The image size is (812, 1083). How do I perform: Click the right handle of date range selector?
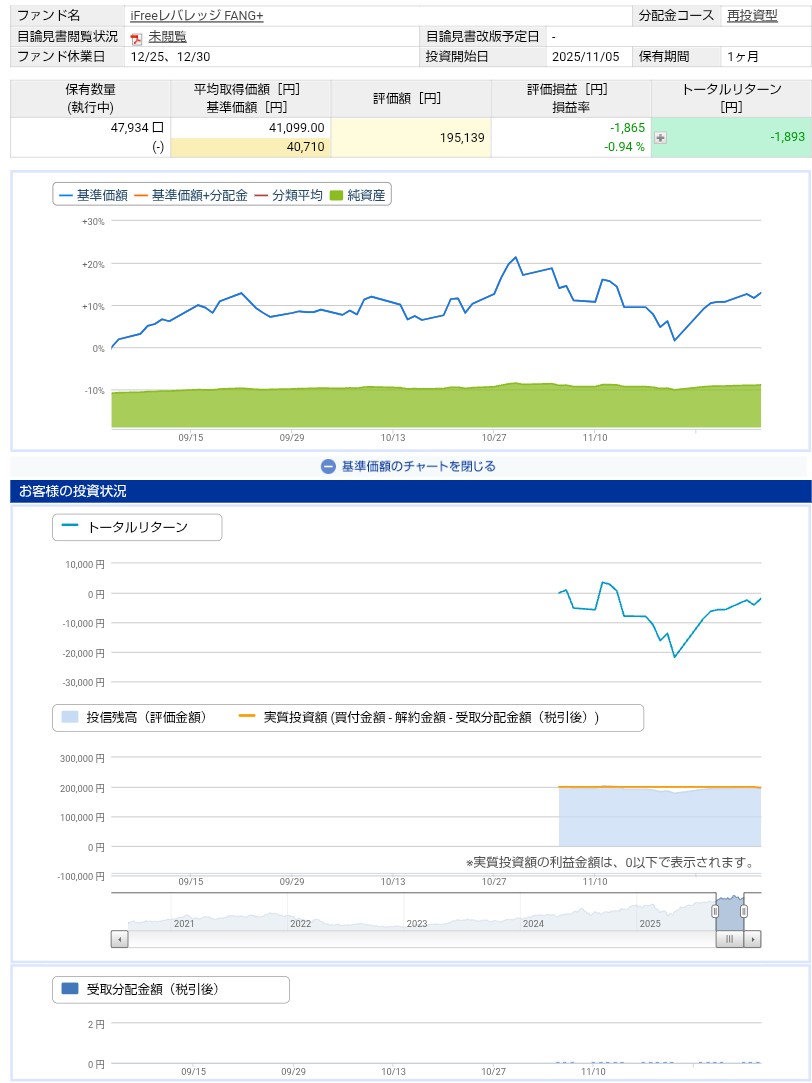pos(745,911)
